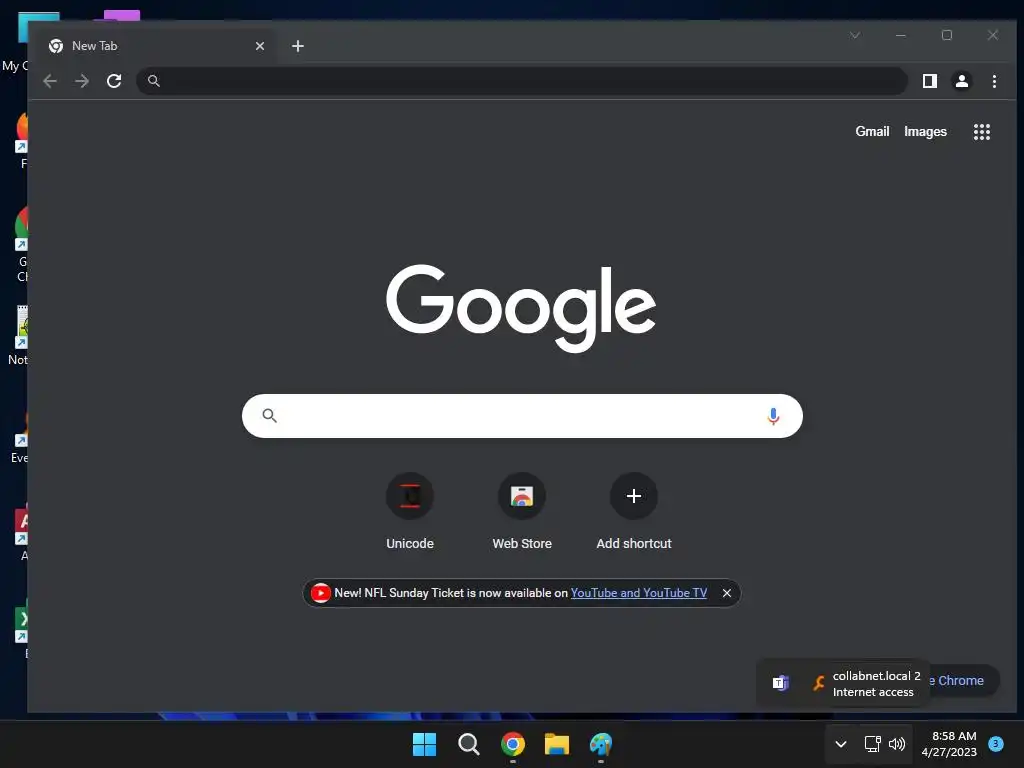Click the network status tray icon

[872, 744]
